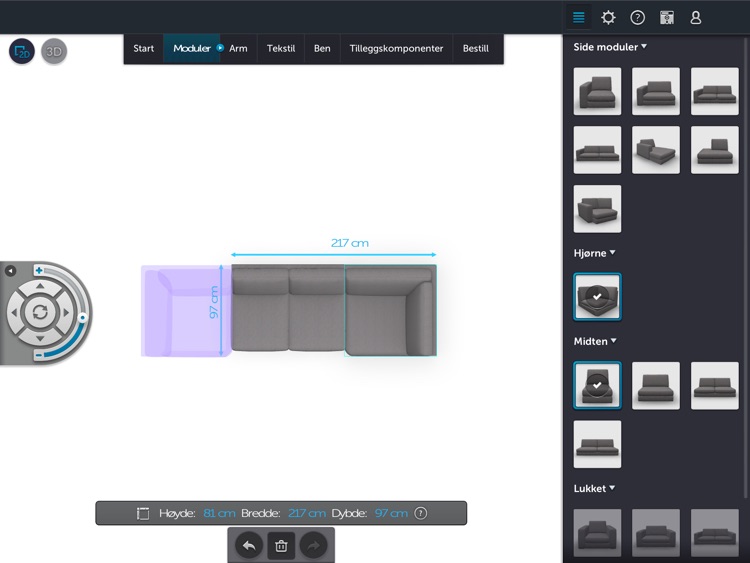Open help question mark in top bar
Image resolution: width=750 pixels, height=563 pixels.
pos(637,18)
